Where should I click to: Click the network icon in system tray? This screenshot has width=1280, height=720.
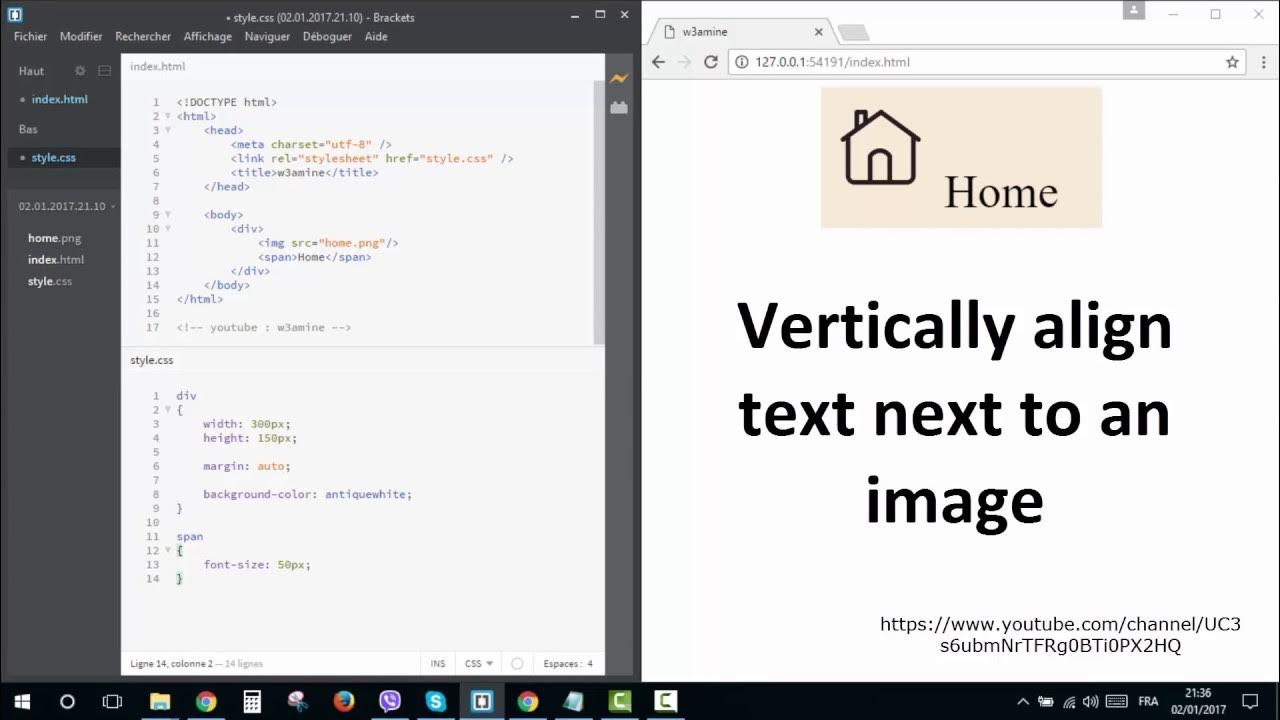coord(1069,701)
